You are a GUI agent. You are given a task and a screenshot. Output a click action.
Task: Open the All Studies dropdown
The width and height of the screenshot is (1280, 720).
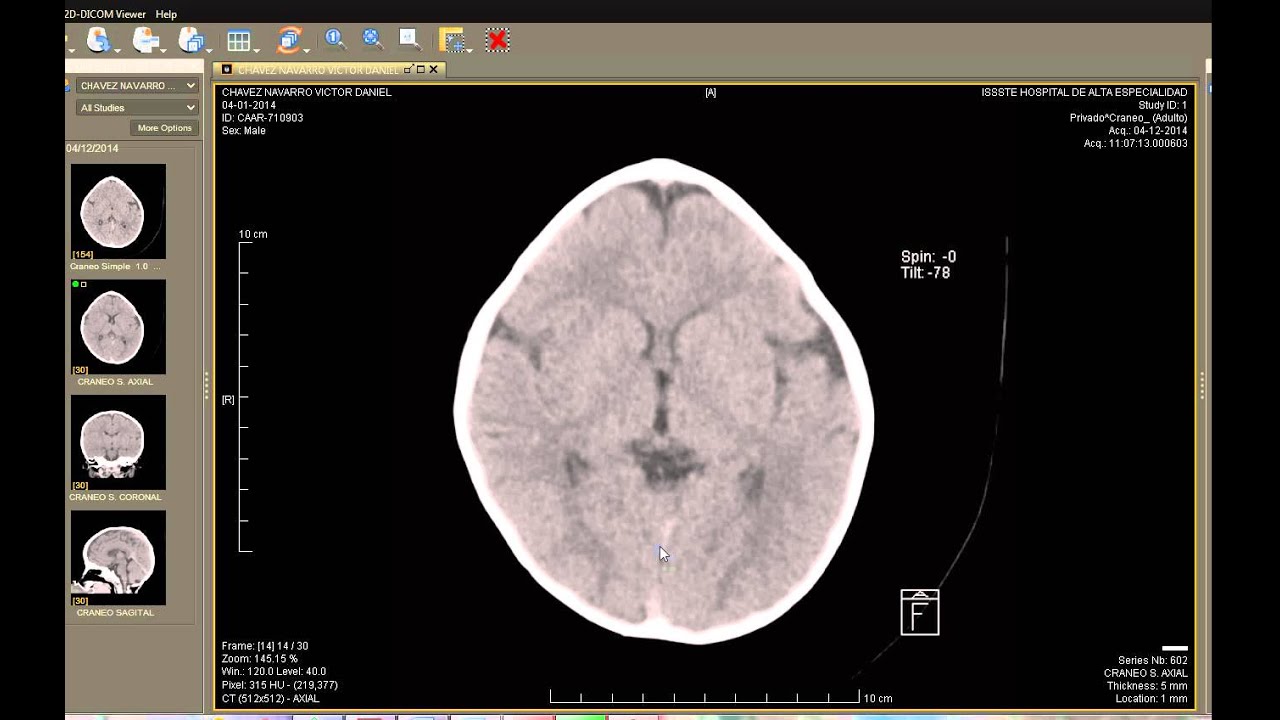(137, 108)
